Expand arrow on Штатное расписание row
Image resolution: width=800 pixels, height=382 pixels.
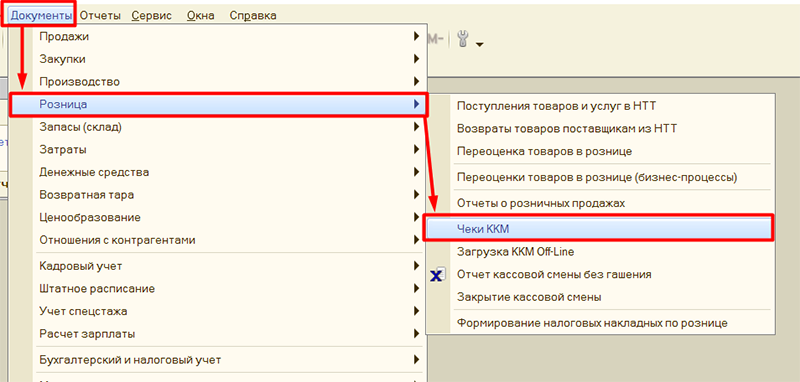417,288
